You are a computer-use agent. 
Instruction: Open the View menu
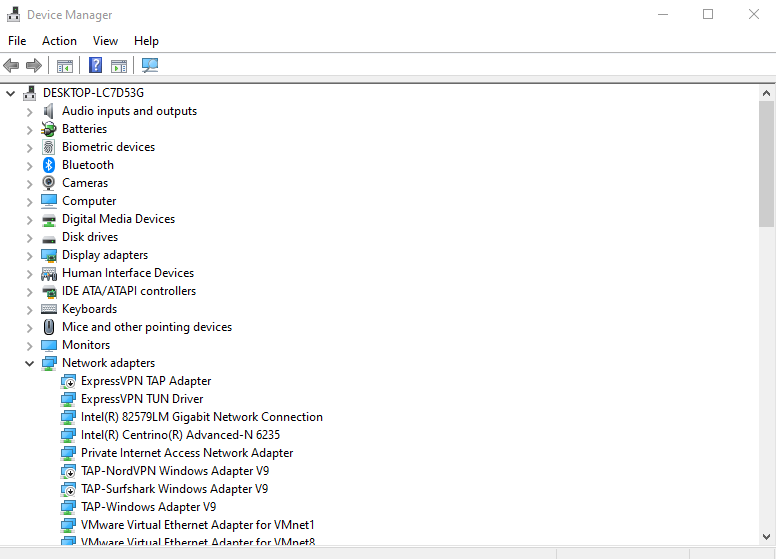tap(105, 41)
